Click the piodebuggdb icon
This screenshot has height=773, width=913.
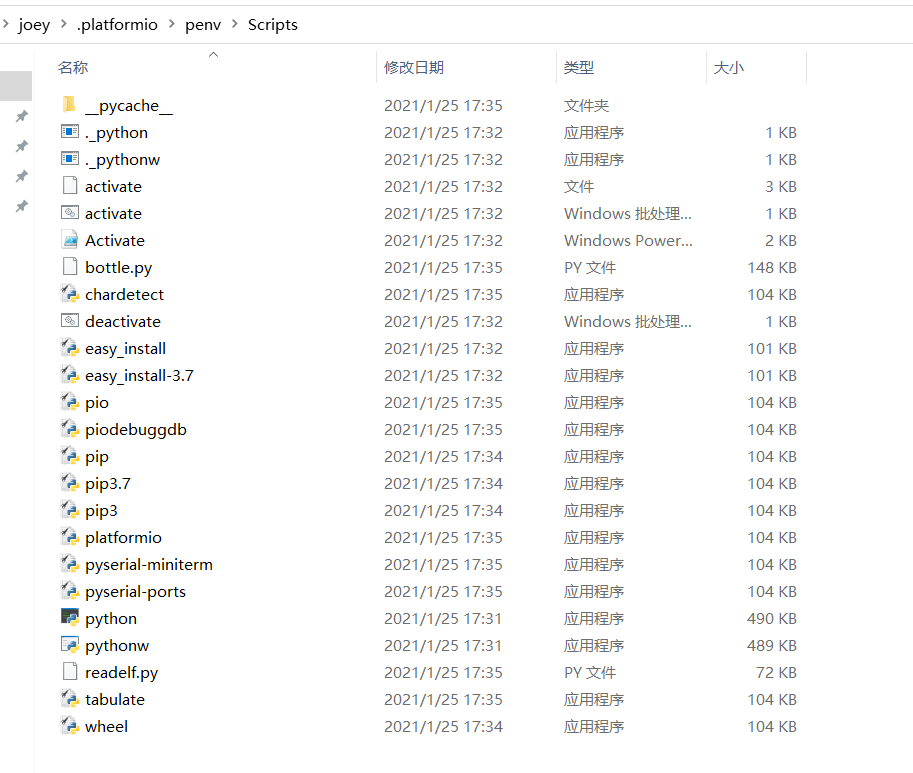coord(69,428)
